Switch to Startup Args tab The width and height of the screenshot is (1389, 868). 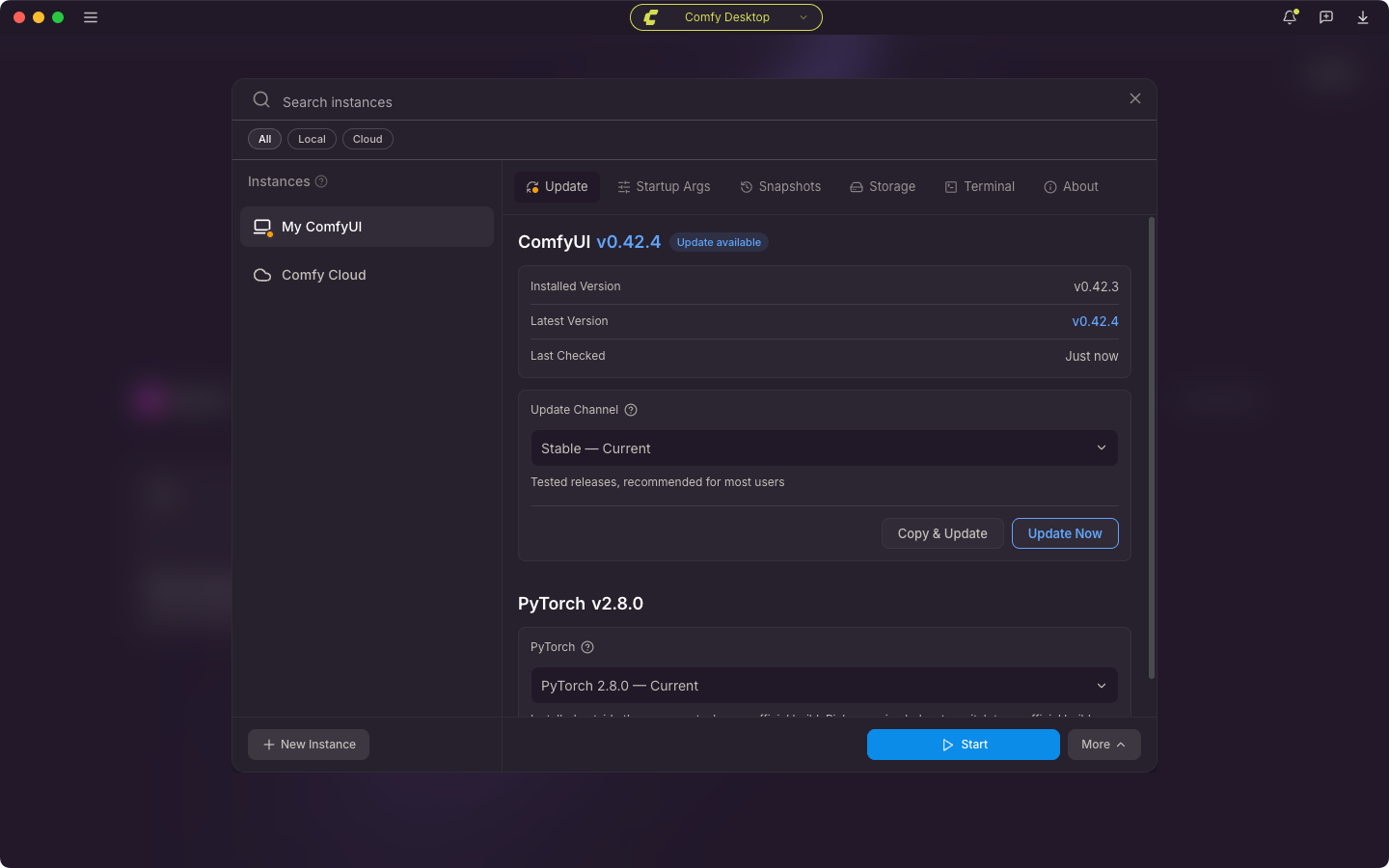664,187
